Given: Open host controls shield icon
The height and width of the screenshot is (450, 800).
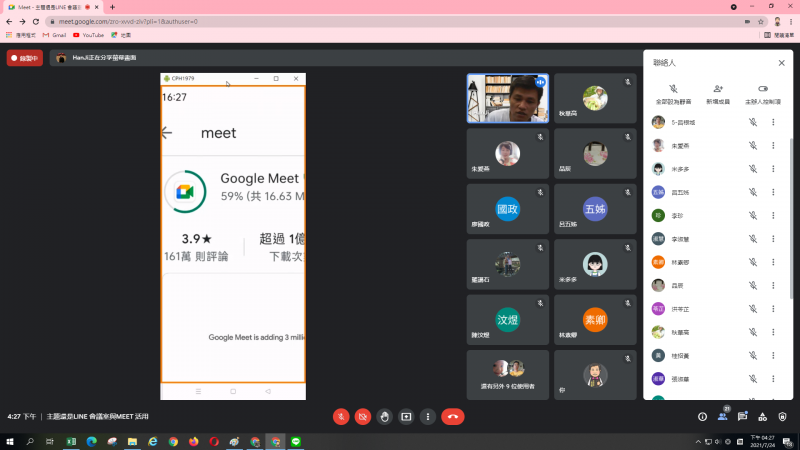Looking at the screenshot, I should click(782, 417).
